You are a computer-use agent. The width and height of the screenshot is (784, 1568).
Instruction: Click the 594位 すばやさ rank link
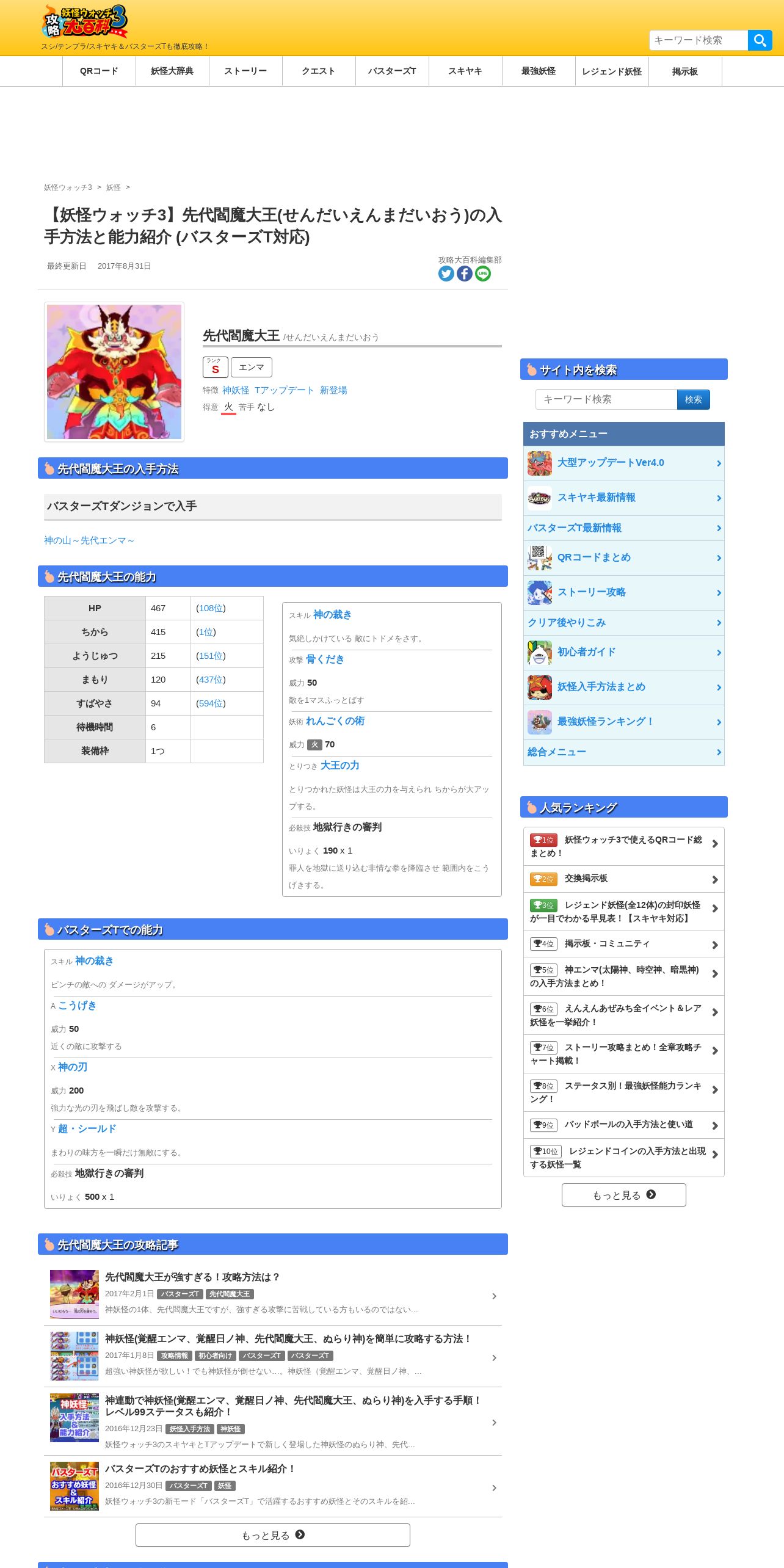(x=211, y=703)
